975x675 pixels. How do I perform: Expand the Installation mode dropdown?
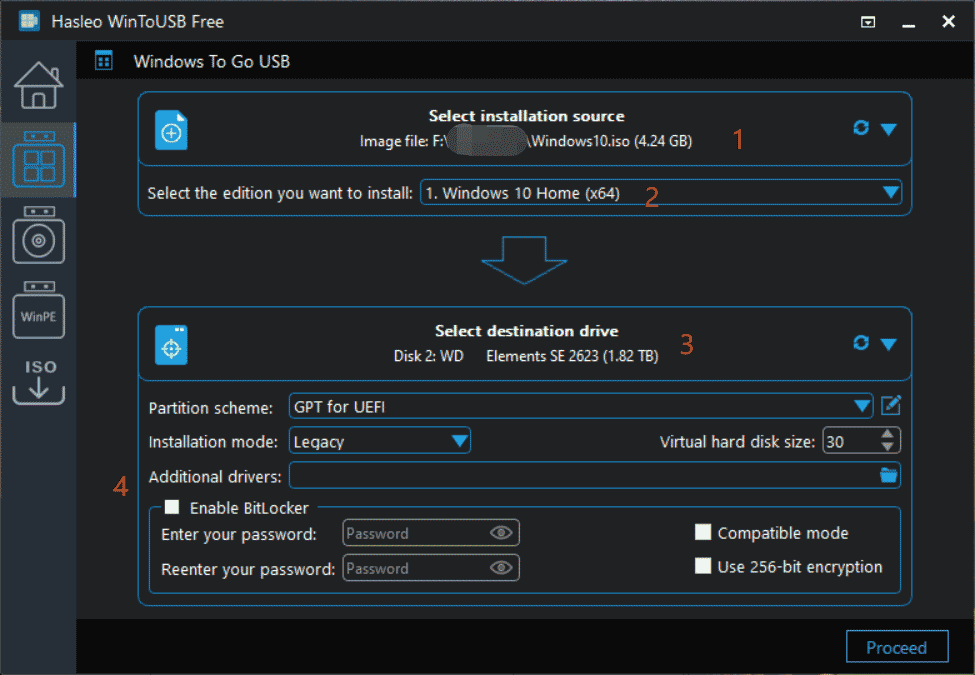(x=458, y=440)
